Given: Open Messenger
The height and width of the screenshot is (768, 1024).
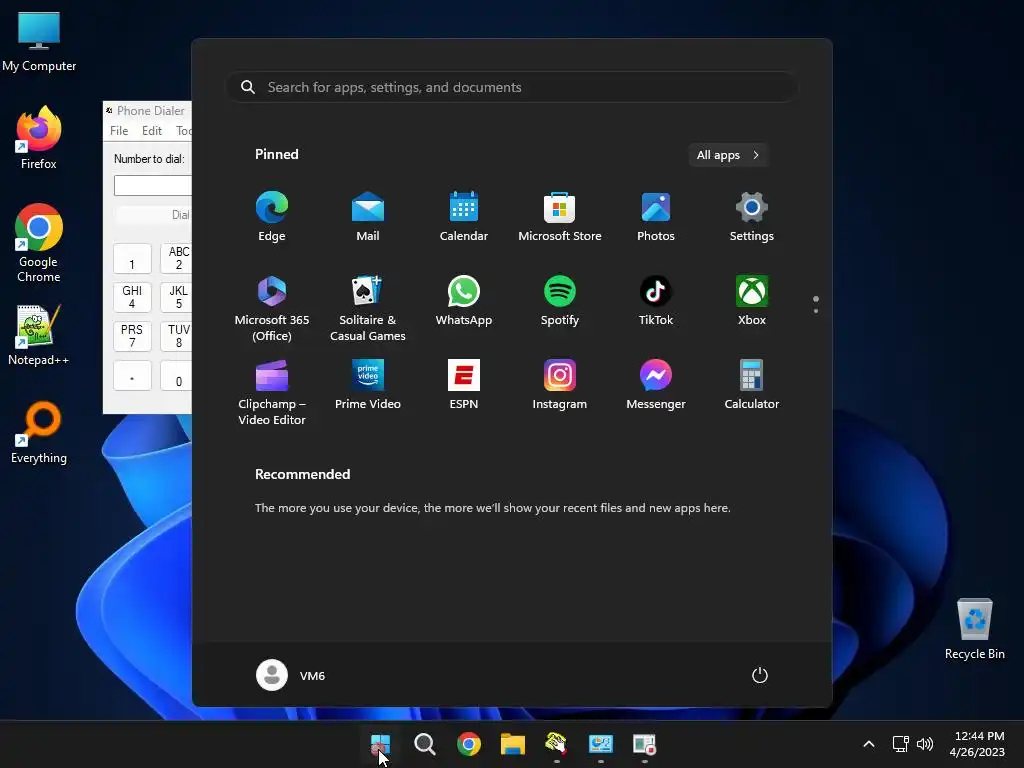Looking at the screenshot, I should 656,385.
